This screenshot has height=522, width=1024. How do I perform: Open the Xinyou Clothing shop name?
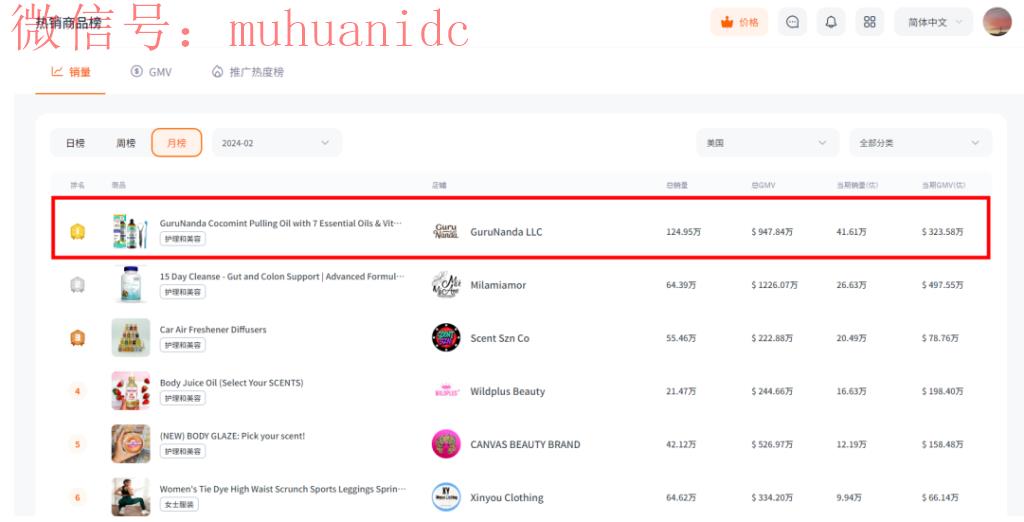[507, 498]
